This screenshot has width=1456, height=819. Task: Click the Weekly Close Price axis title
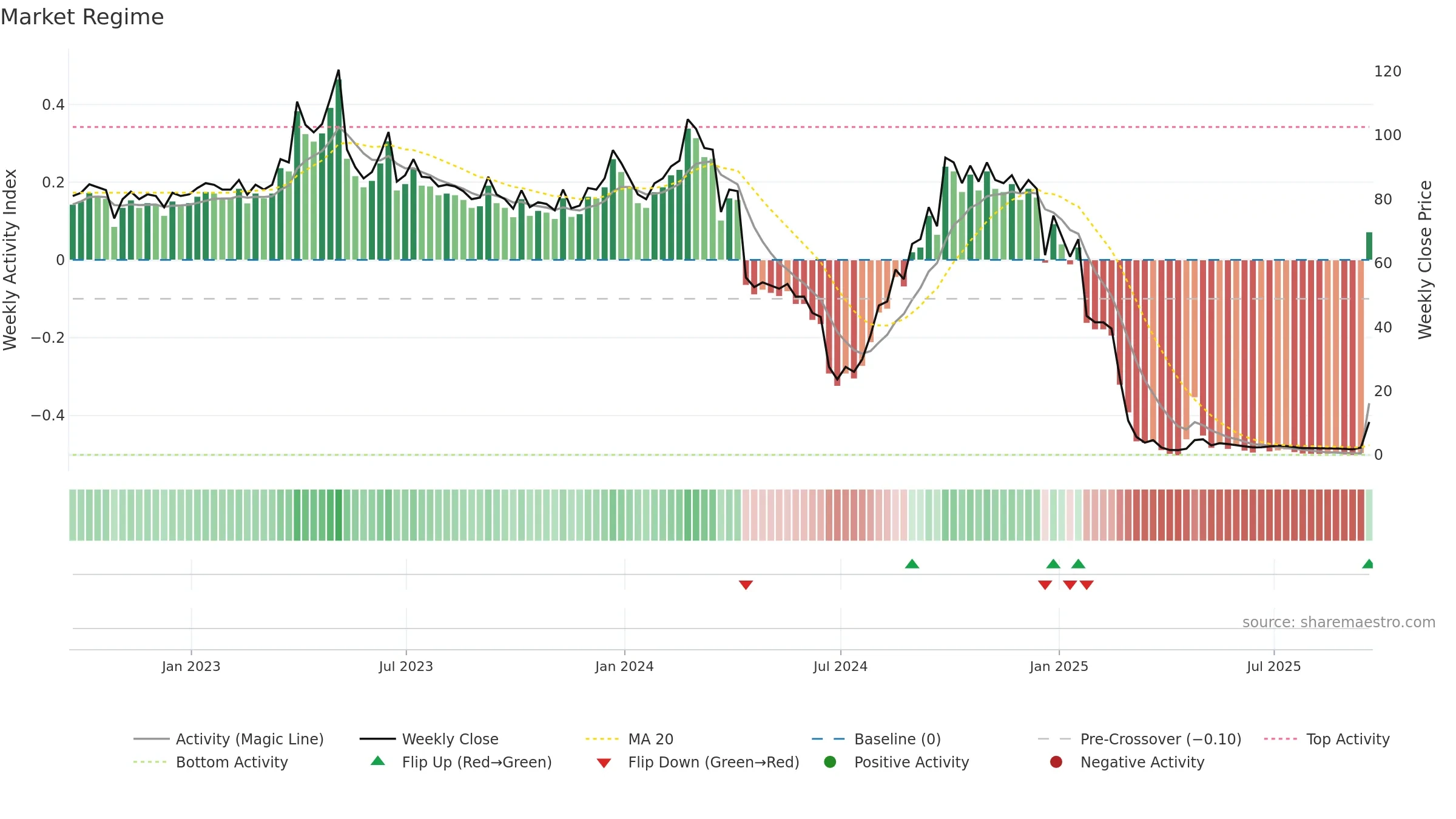[x=1425, y=260]
